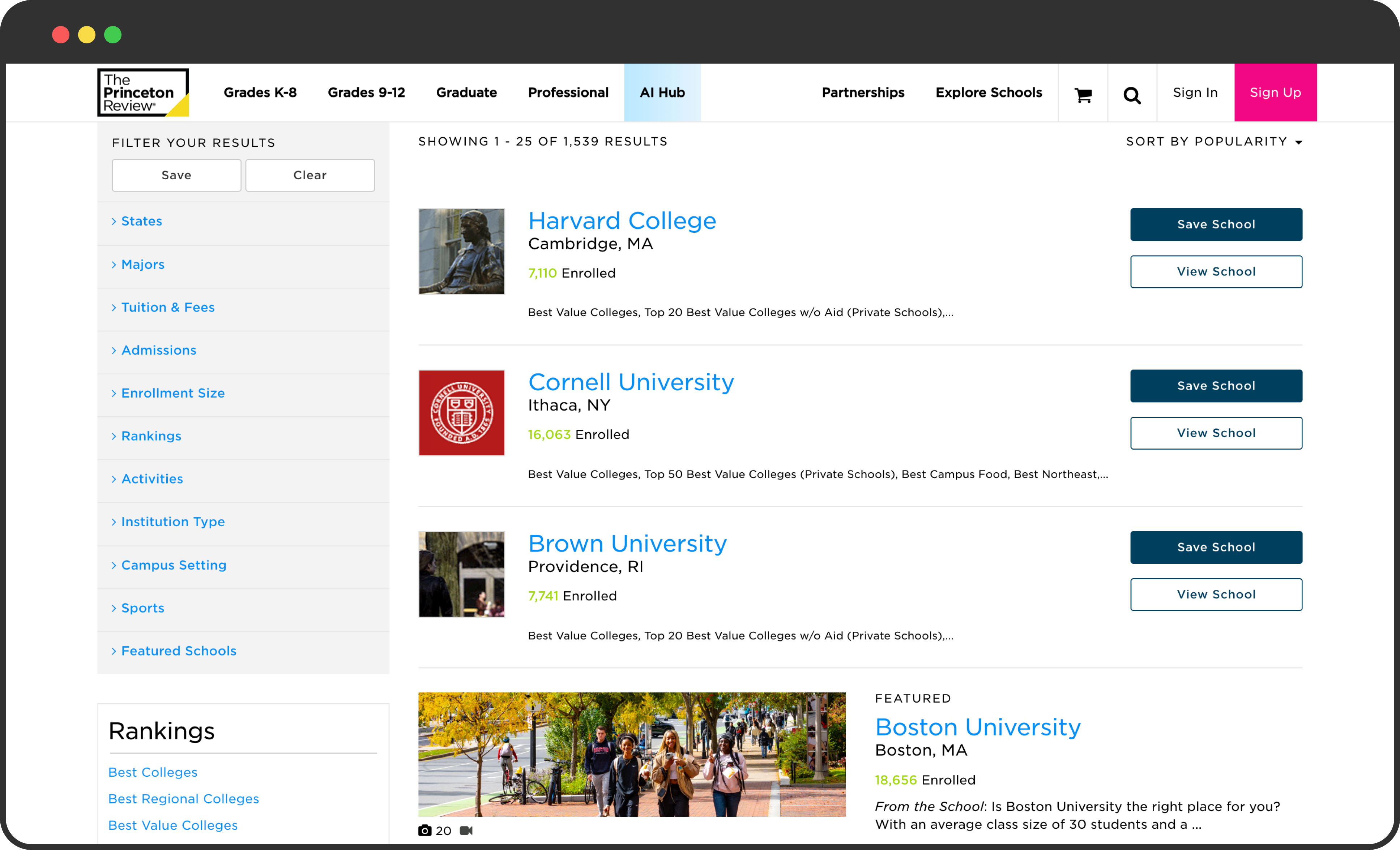
Task: Open Best Value Colleges rankings link
Action: click(x=173, y=825)
